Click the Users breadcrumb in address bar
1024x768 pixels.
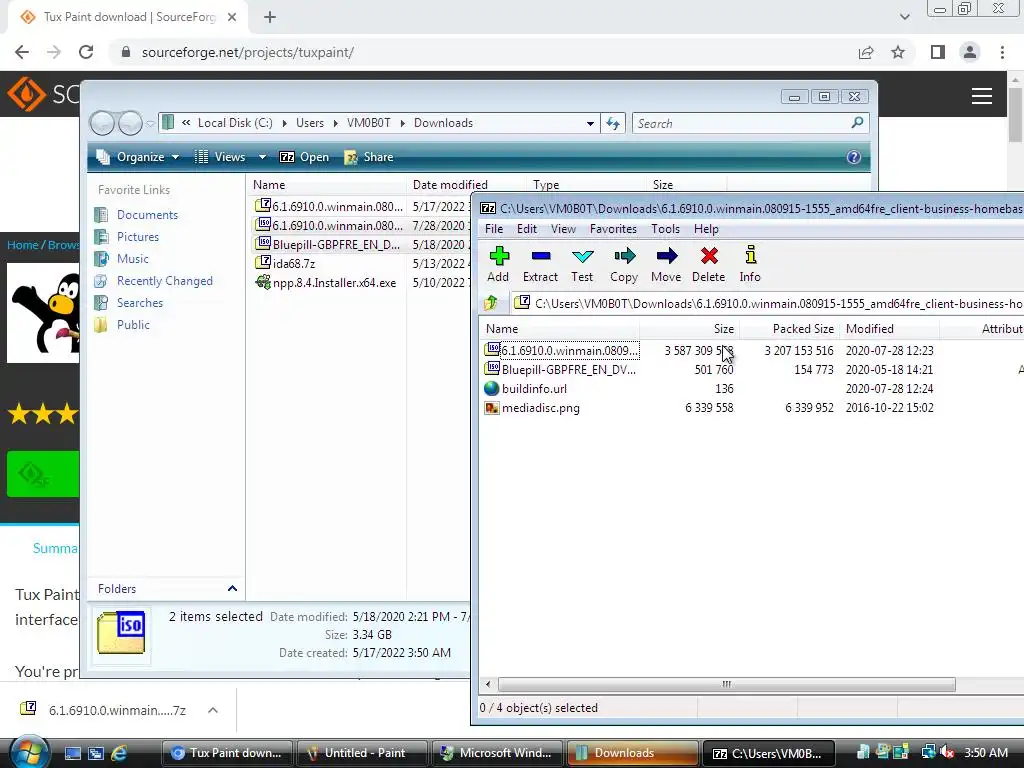(x=310, y=123)
